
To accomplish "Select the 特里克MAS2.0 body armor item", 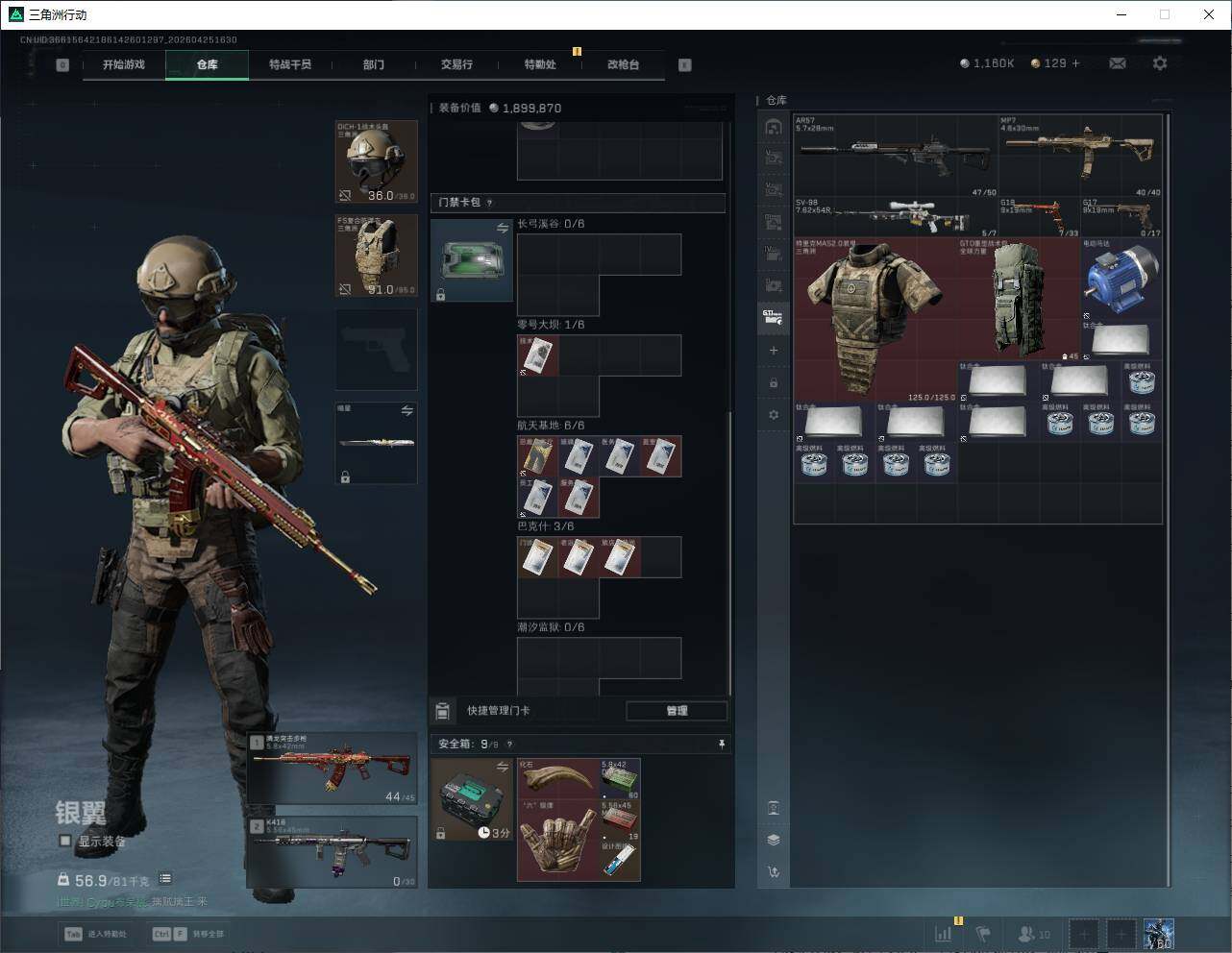I will click(875, 320).
